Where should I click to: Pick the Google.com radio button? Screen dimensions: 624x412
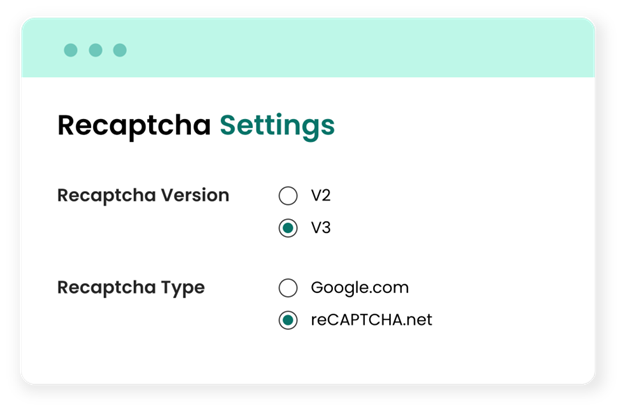(x=288, y=288)
